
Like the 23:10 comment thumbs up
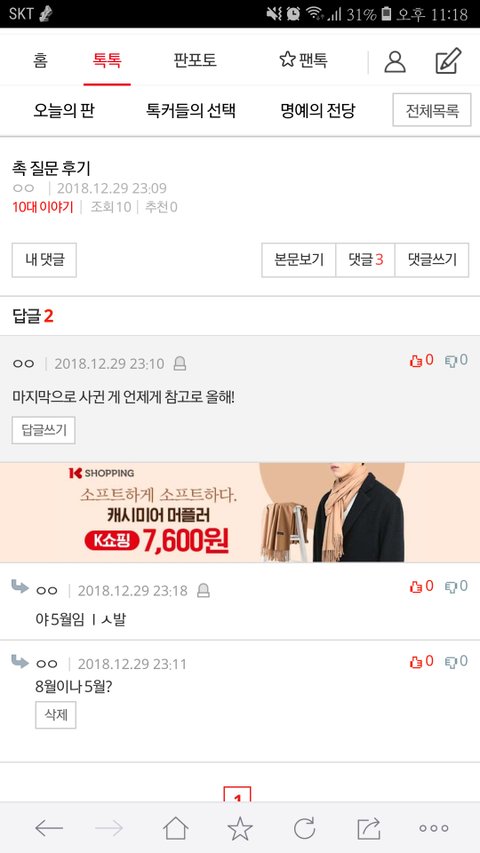[x=421, y=360]
